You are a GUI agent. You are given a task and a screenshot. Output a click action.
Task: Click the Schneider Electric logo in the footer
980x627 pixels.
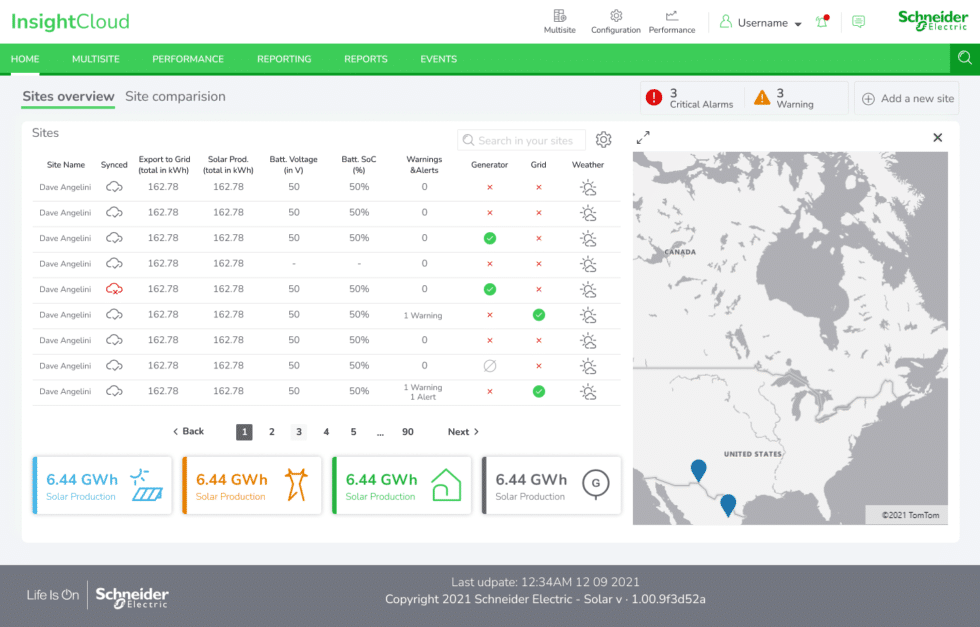tap(132, 598)
